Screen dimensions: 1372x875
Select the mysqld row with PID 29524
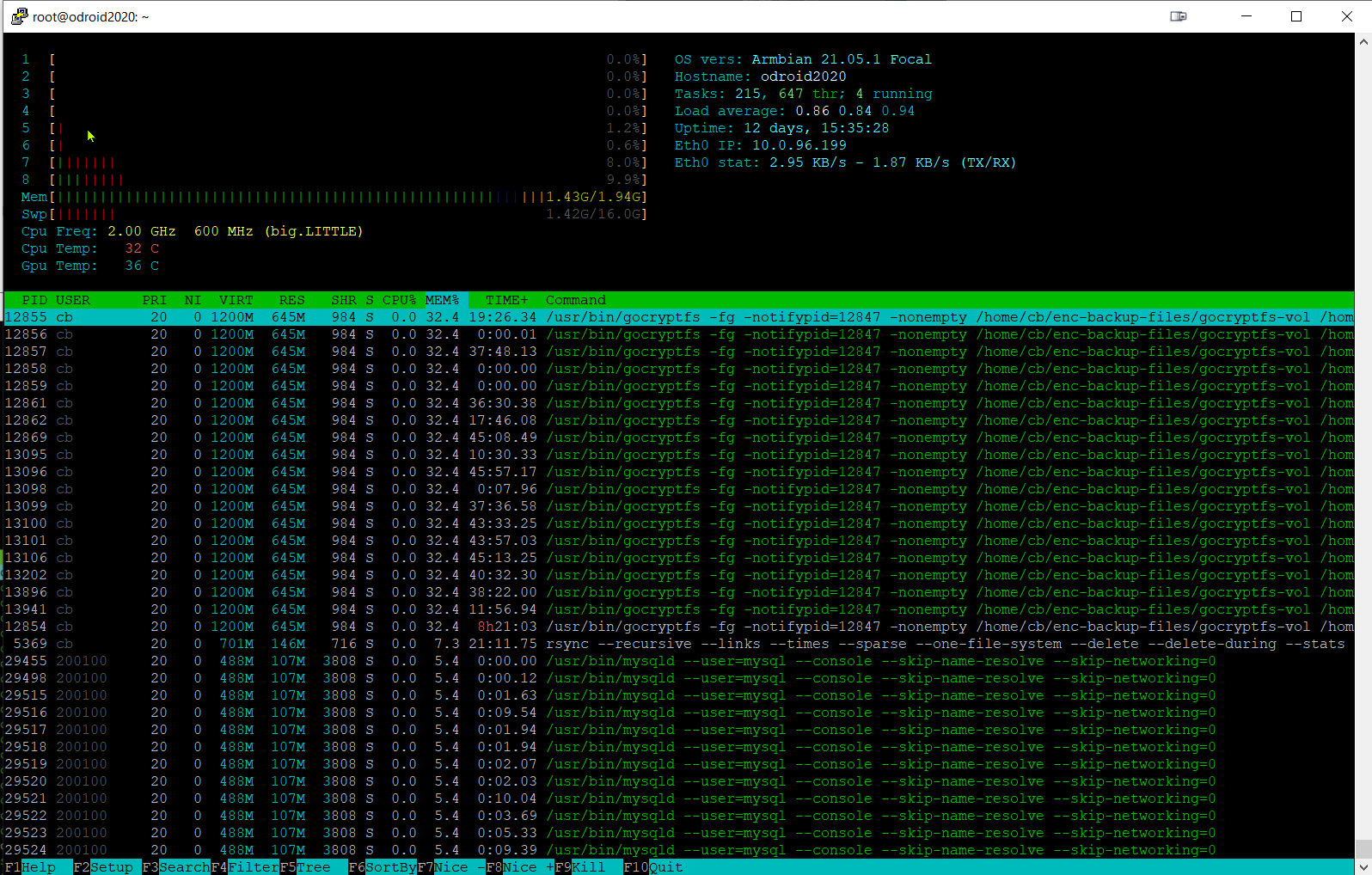tap(679, 850)
